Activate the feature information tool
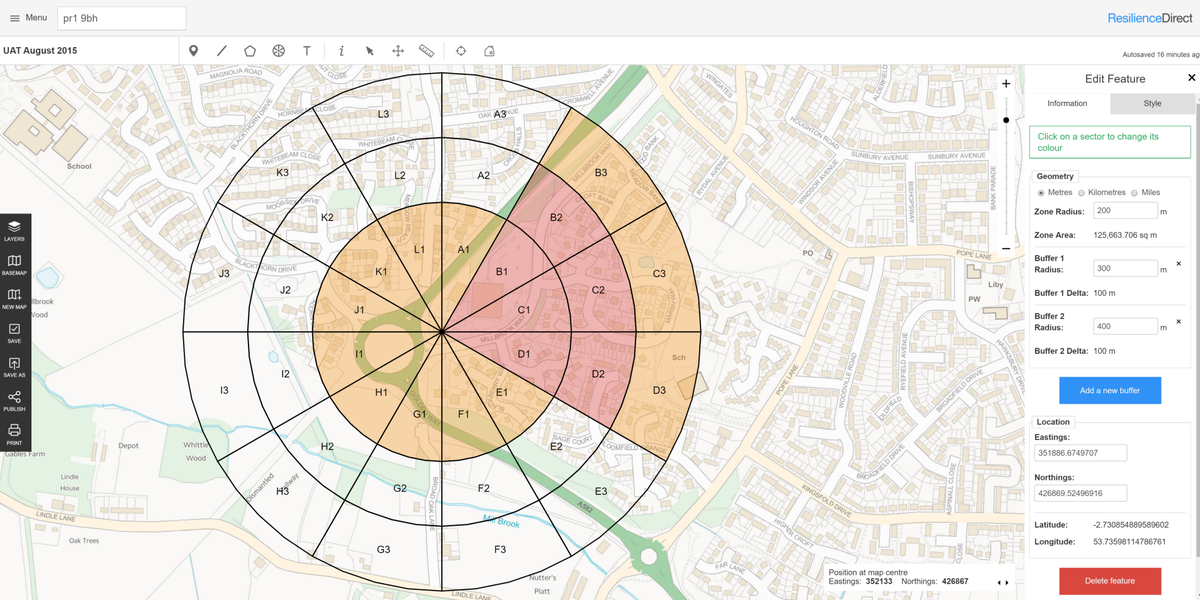Viewport: 1200px width, 600px height. 341,50
